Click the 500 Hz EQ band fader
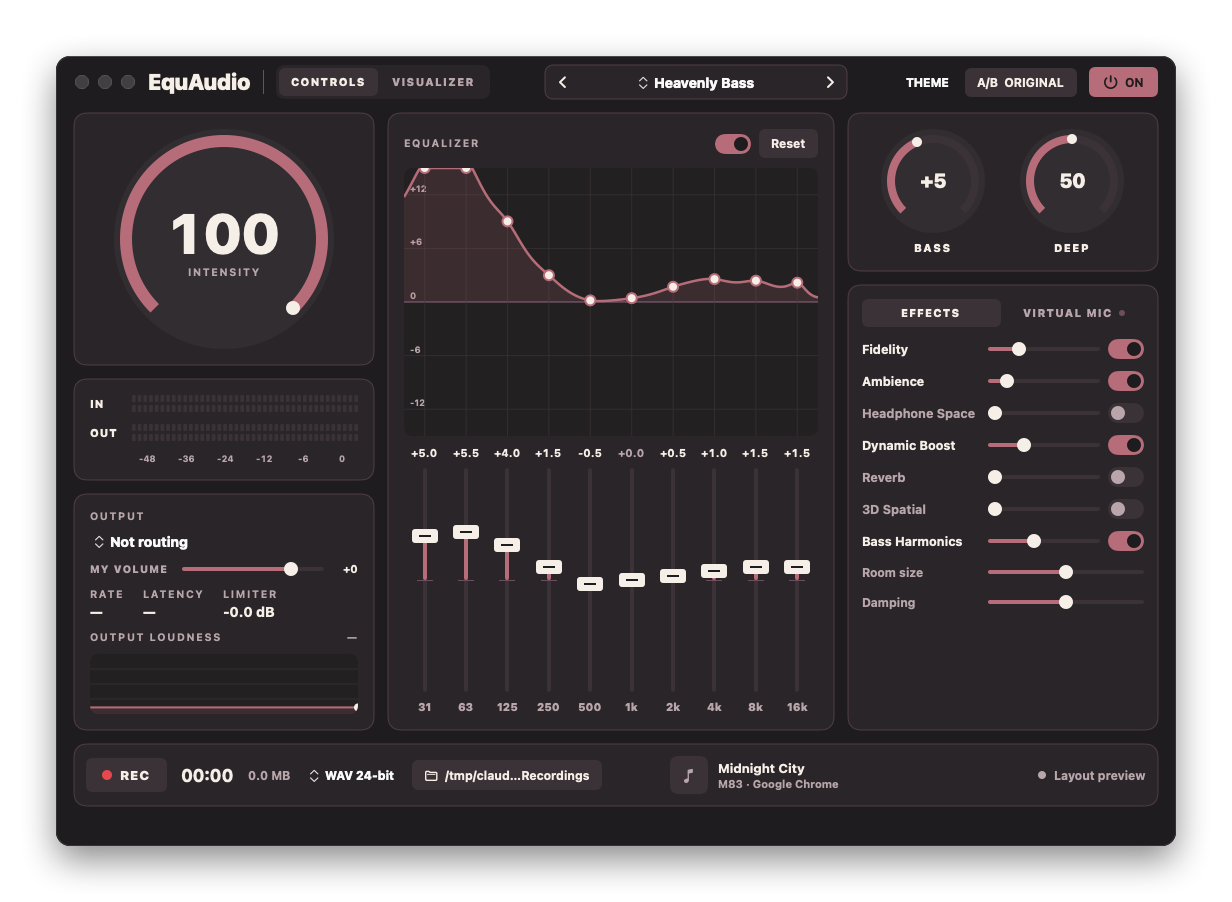This screenshot has width=1232, height=902. click(x=590, y=584)
